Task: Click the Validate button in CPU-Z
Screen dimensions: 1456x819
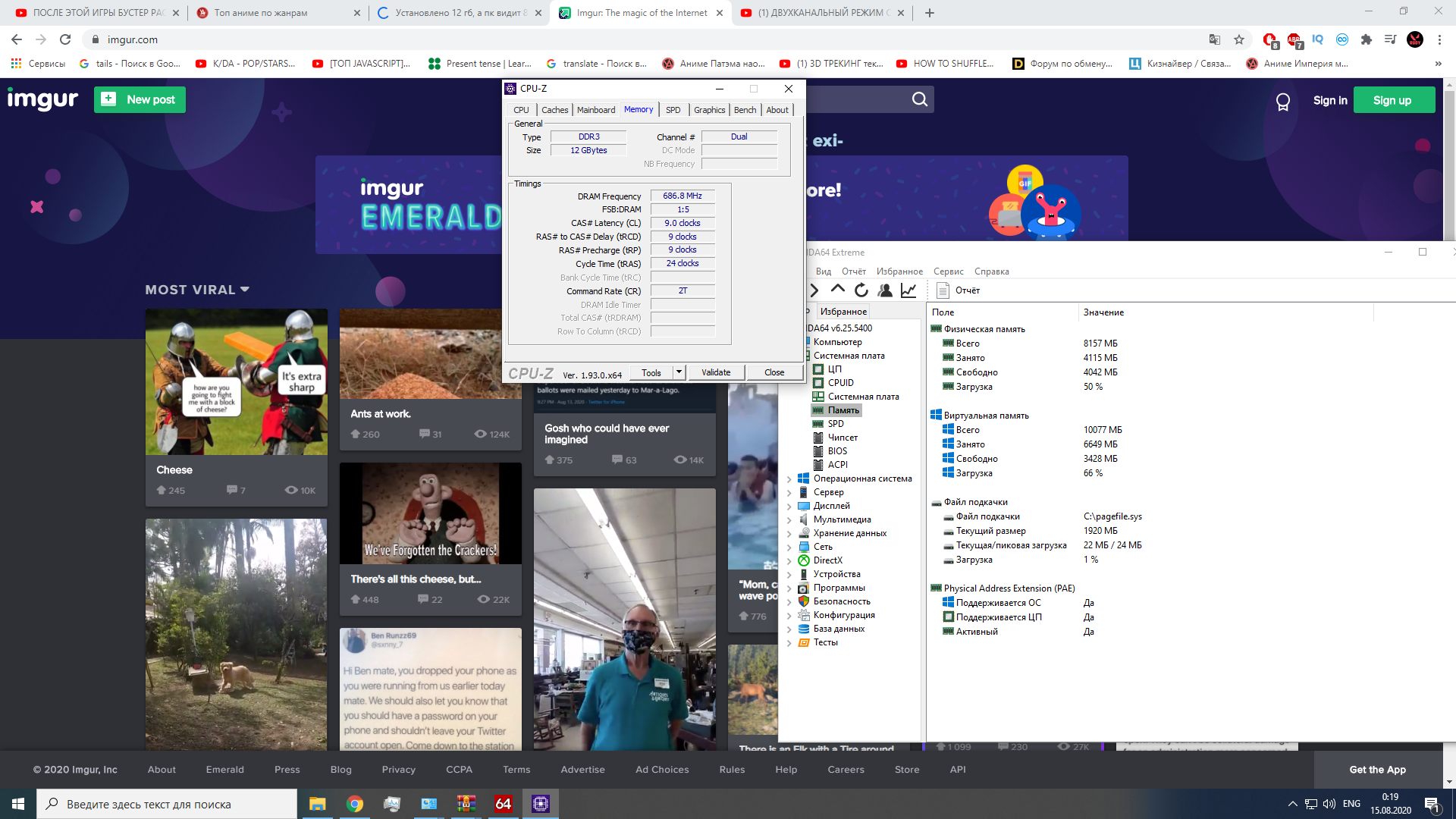Action: point(716,372)
